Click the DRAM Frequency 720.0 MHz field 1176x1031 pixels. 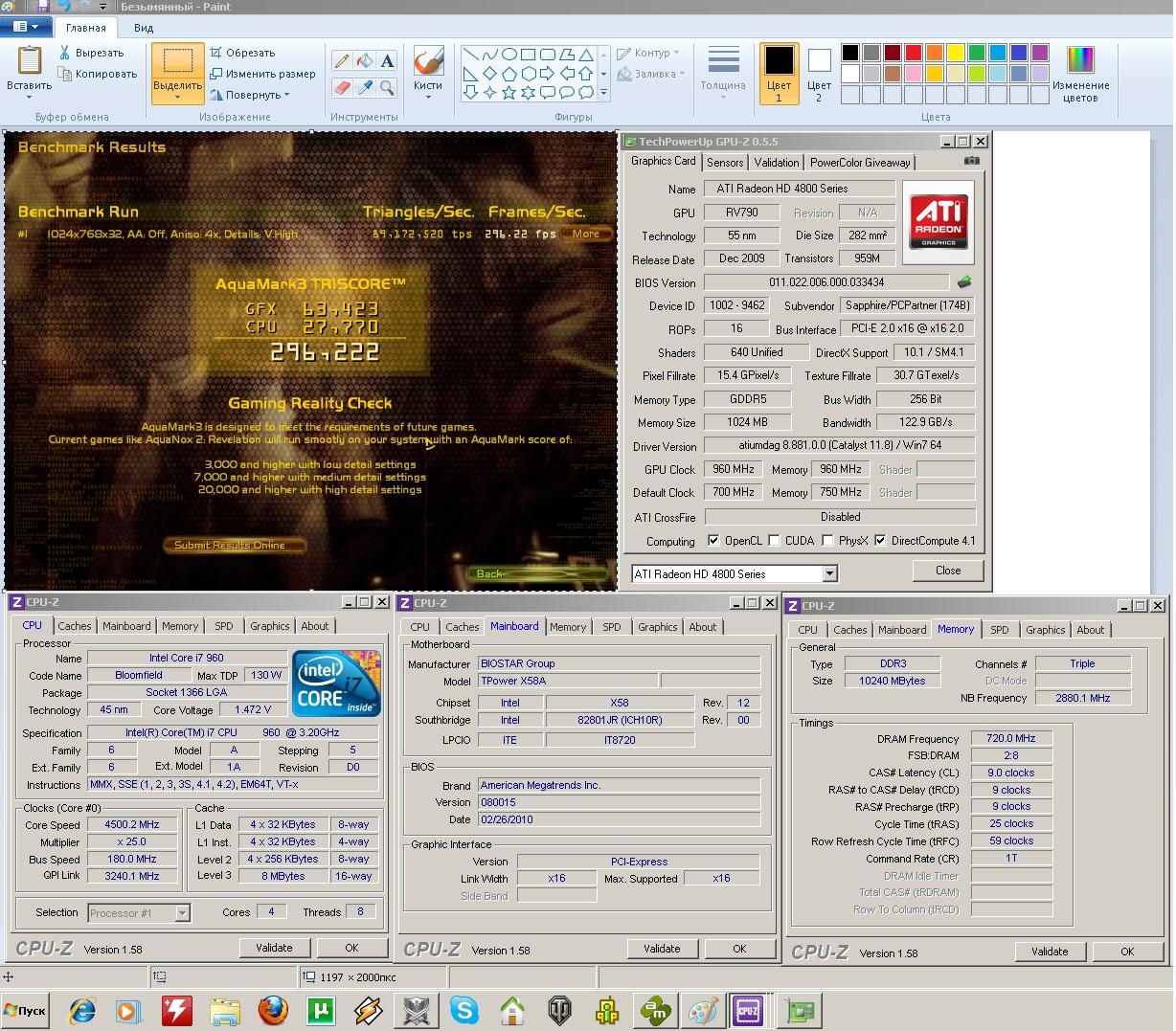(1011, 738)
